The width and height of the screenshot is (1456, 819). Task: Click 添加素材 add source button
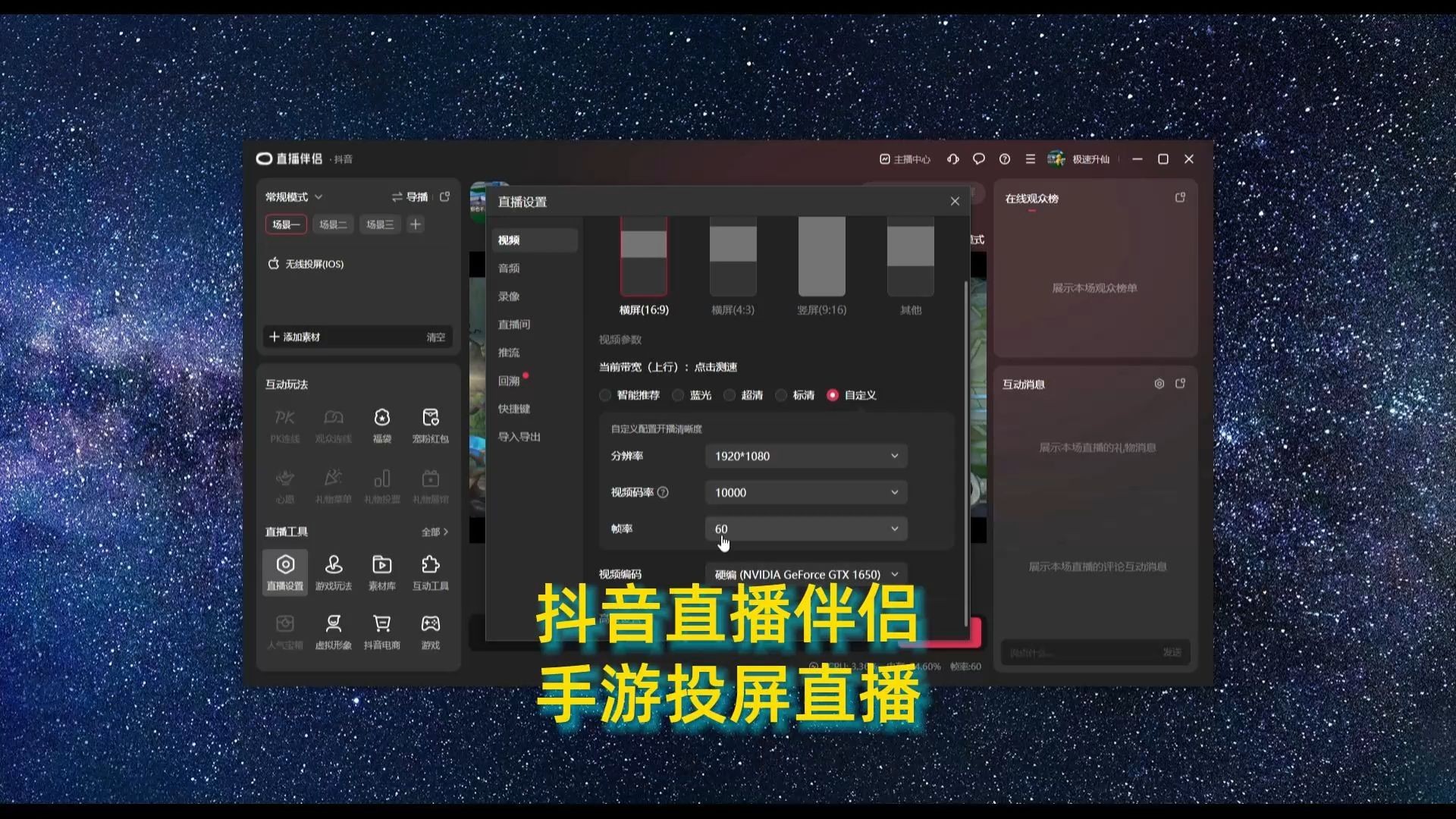(295, 337)
